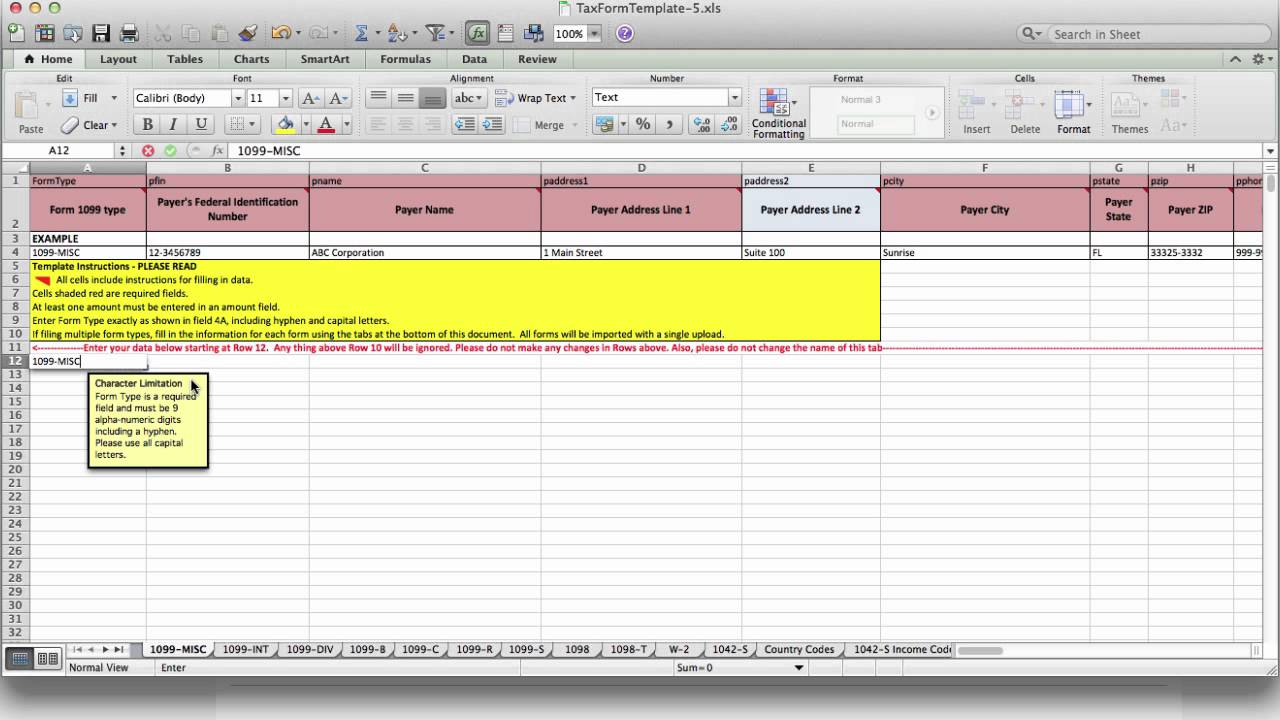Select the Format Painter brush icon
Image resolution: width=1280 pixels, height=720 pixels.
[248, 33]
